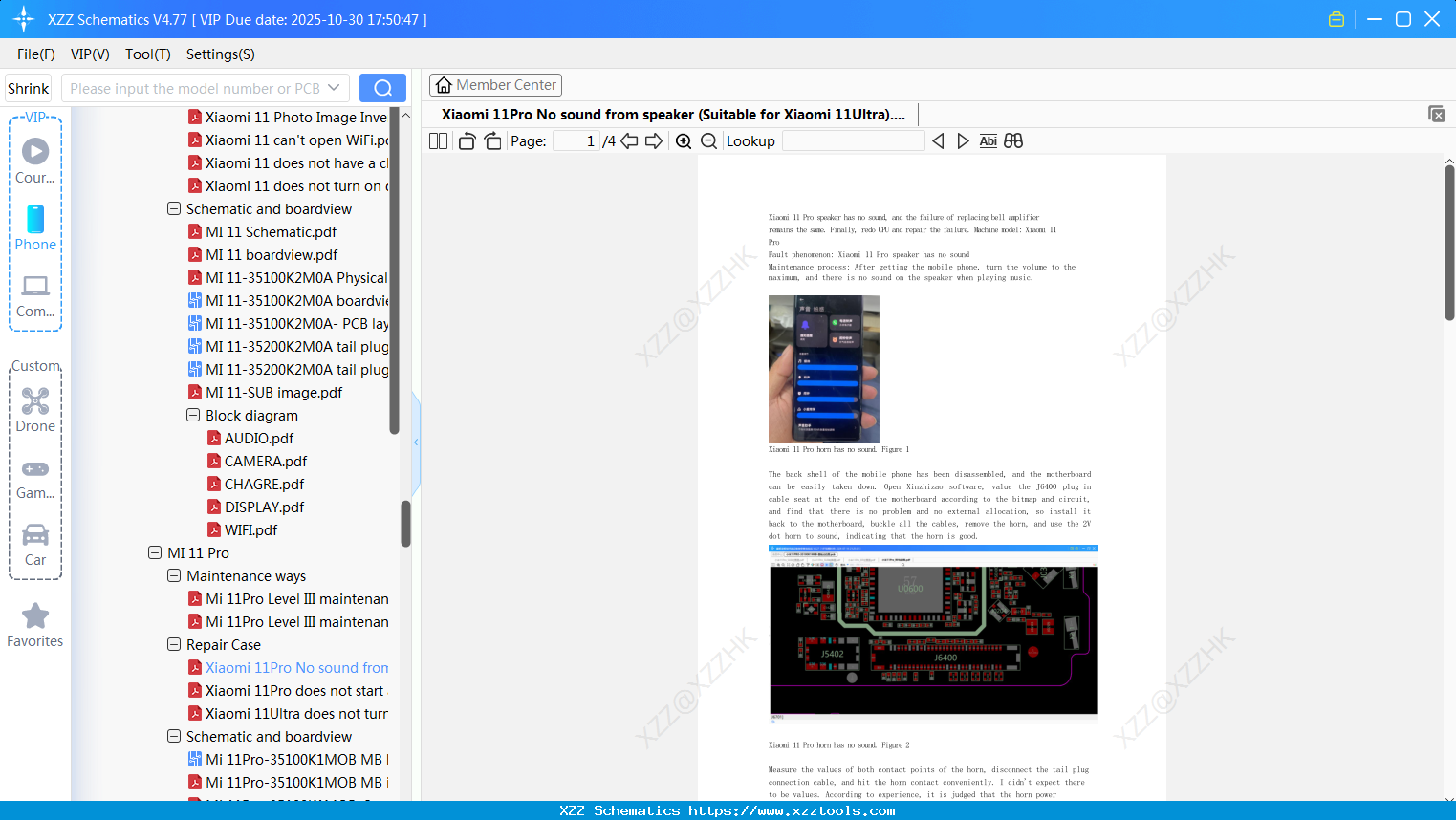
Task: Open Xiaomi 11Pro does not start case
Action: click(294, 690)
